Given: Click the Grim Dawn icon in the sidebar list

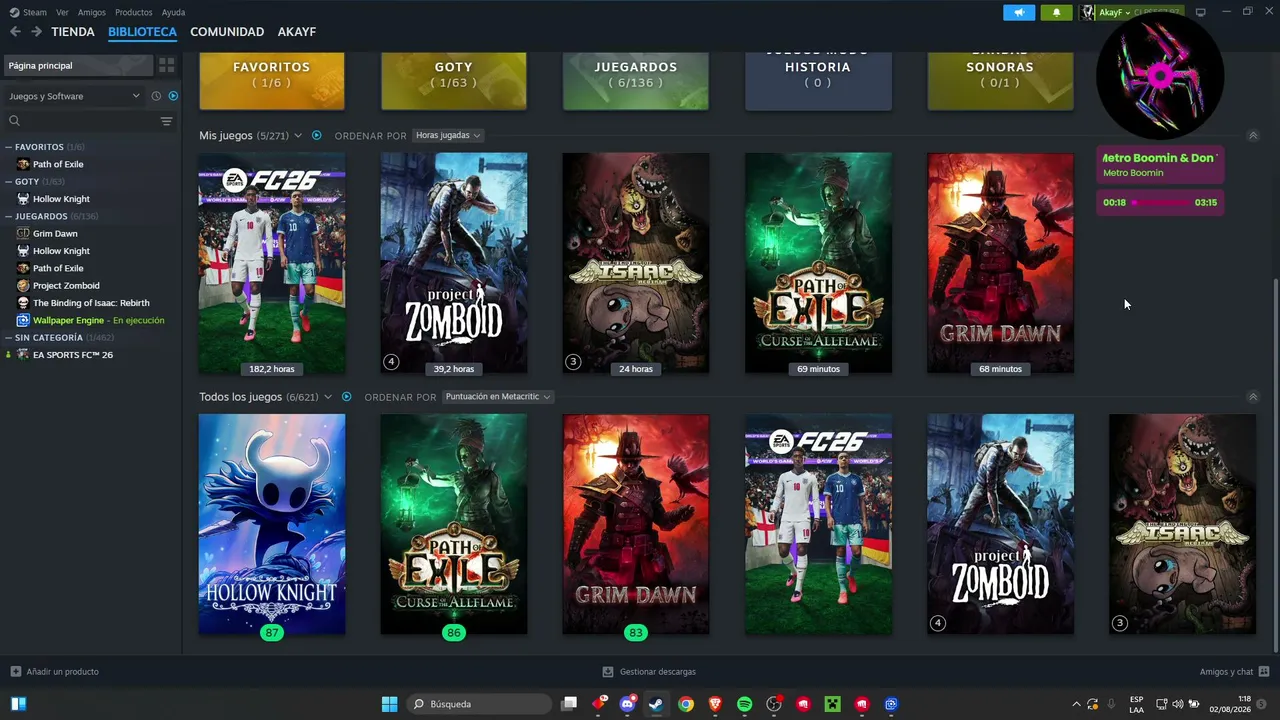Looking at the screenshot, I should (x=23, y=233).
